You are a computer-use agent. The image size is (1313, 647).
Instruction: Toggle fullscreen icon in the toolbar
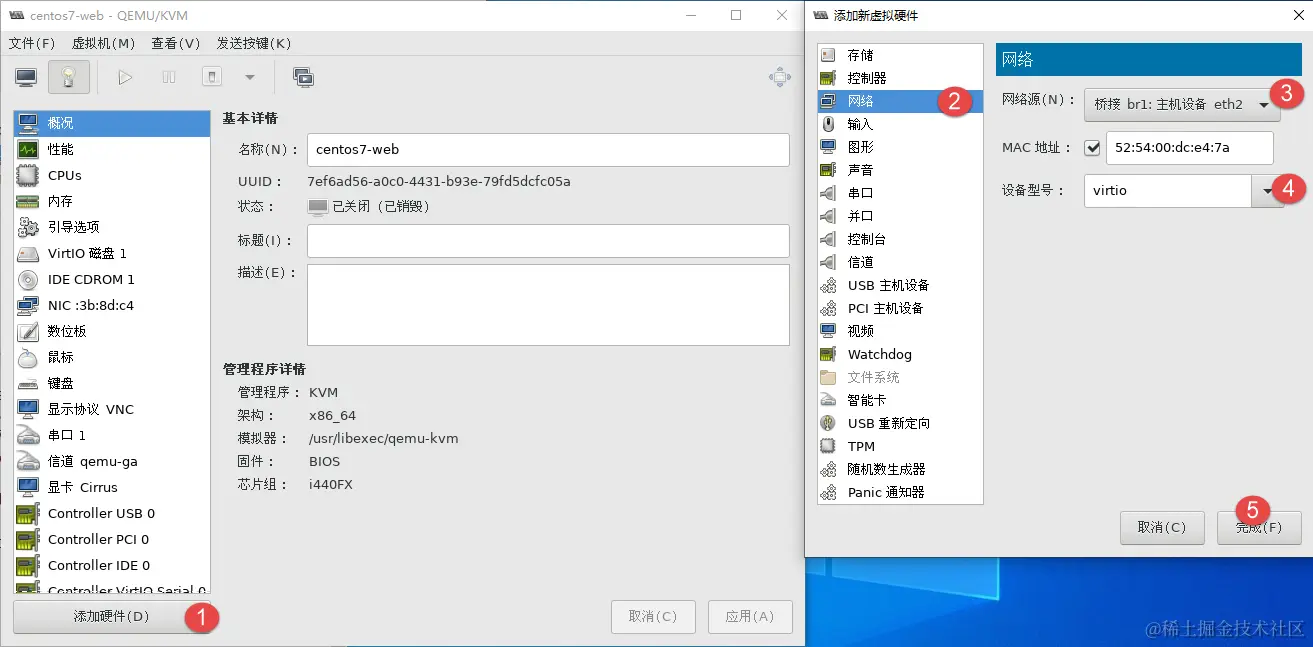[780, 77]
